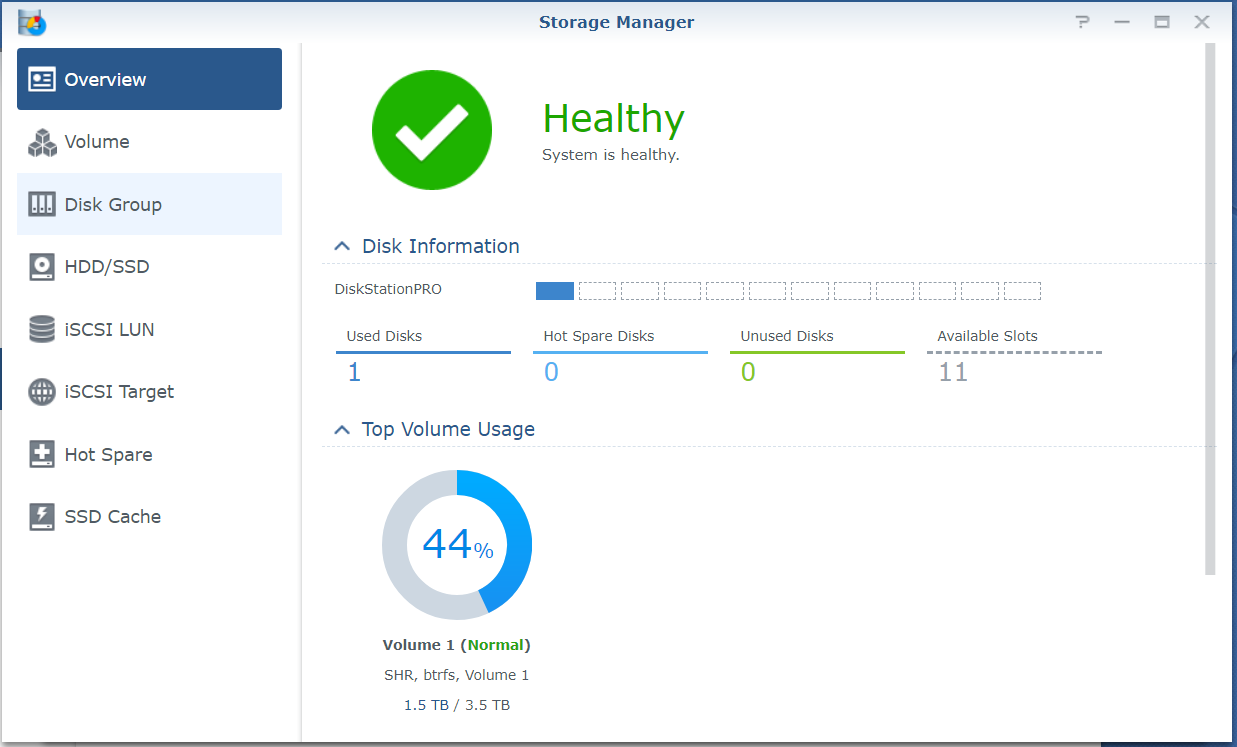Click the iSCSI LUN stack icon
Image resolution: width=1237 pixels, height=747 pixels.
tap(42, 329)
